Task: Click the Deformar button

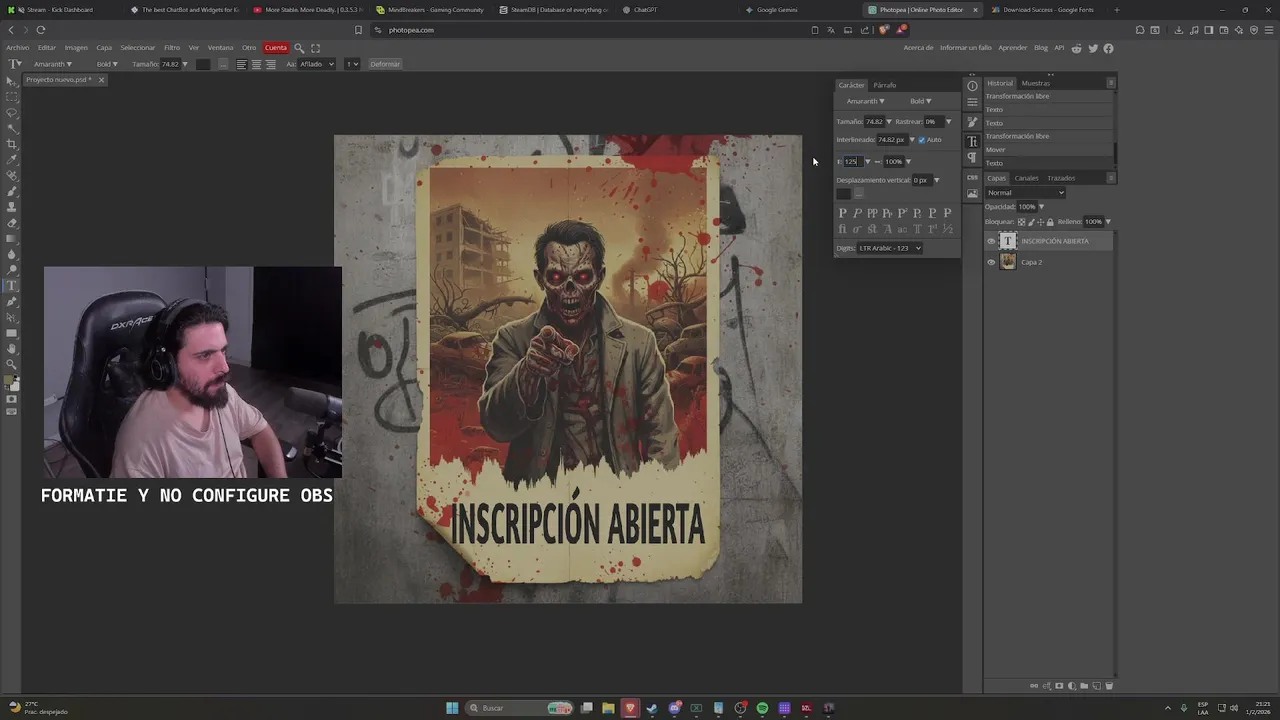Action: 385,64
